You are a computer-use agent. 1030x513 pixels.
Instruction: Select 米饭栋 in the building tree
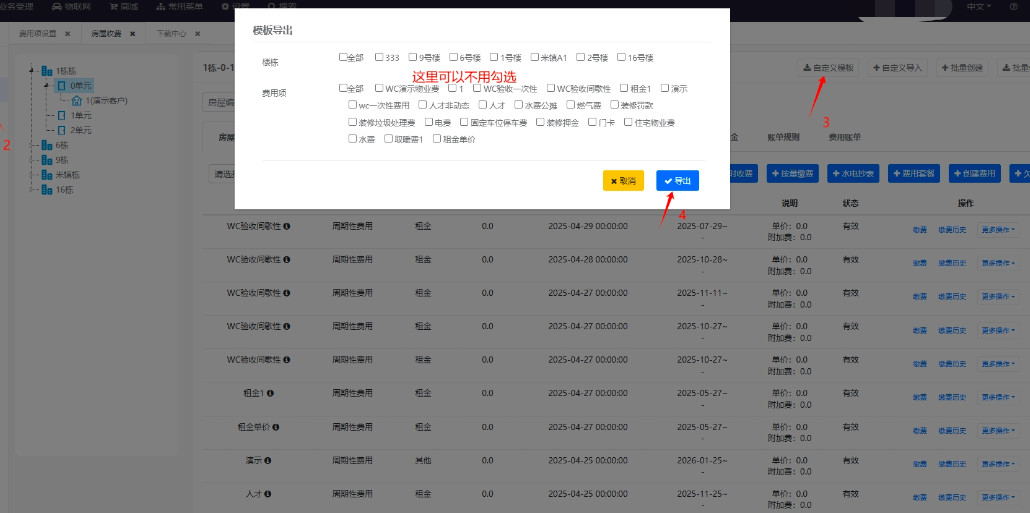point(68,174)
